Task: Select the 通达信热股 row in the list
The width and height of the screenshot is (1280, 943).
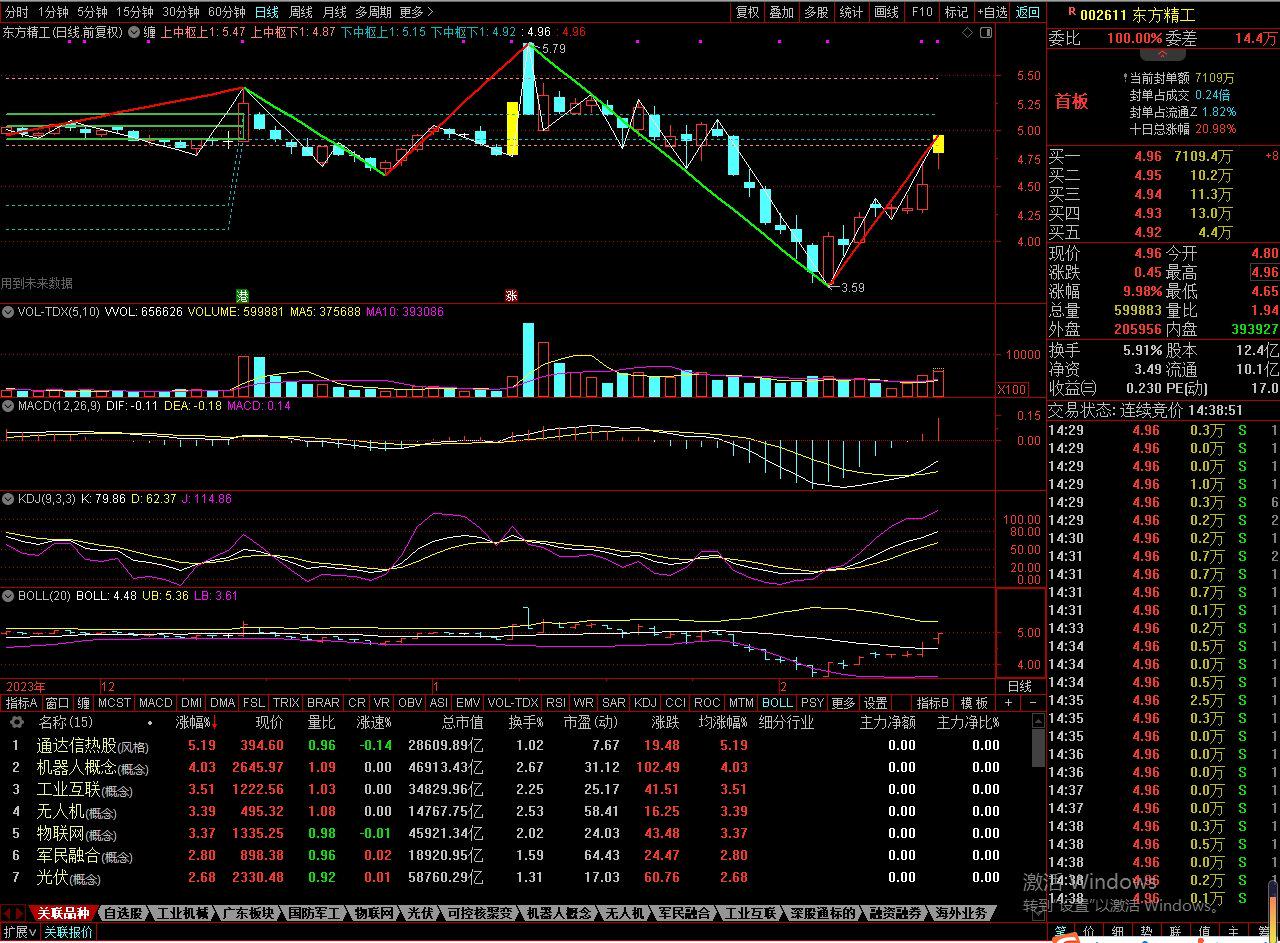Action: click(520, 745)
